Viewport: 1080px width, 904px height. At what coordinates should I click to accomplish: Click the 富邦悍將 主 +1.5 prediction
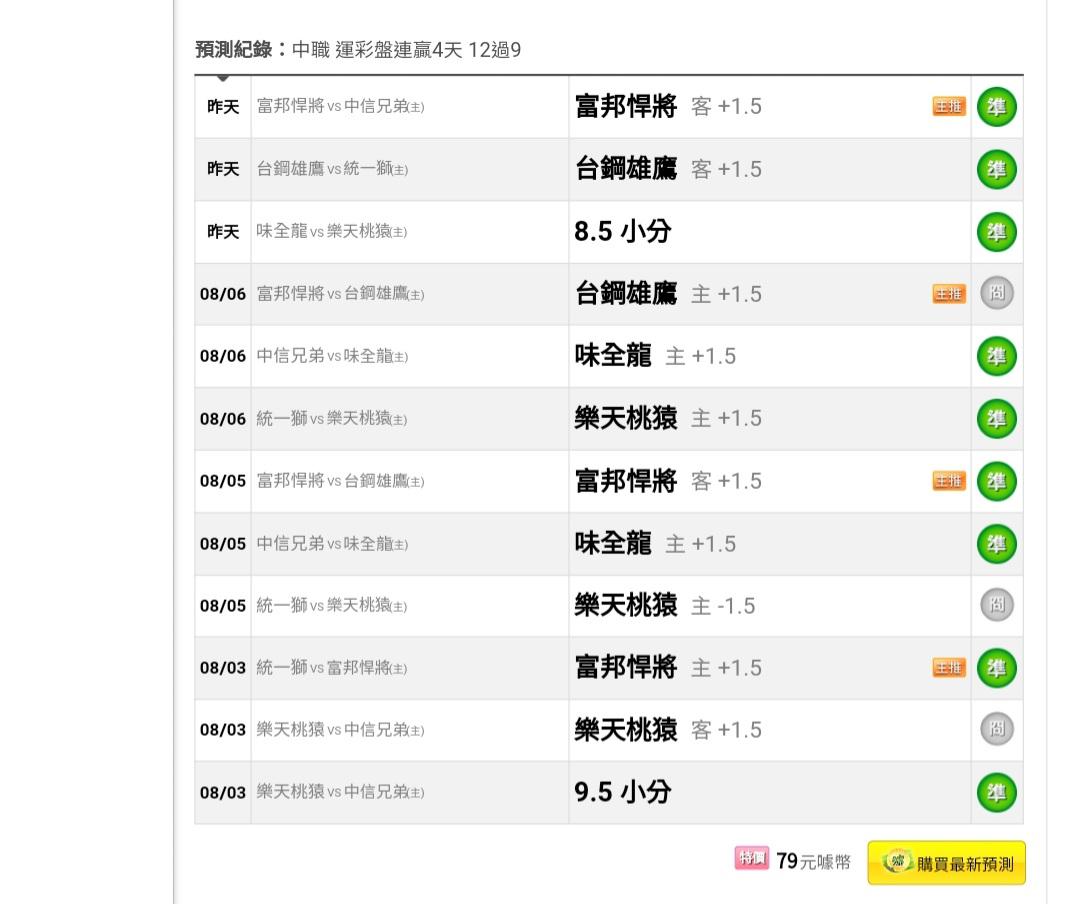click(668, 668)
